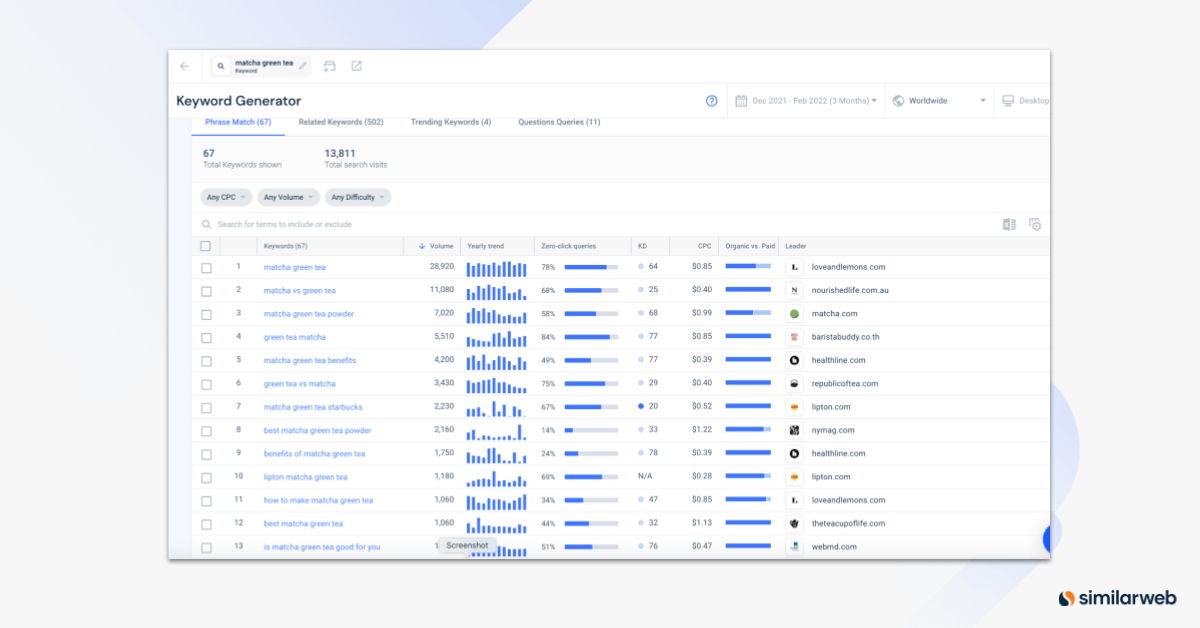Click the Similarweb logo
Screen dimensions: 1200x628
[1117, 598]
